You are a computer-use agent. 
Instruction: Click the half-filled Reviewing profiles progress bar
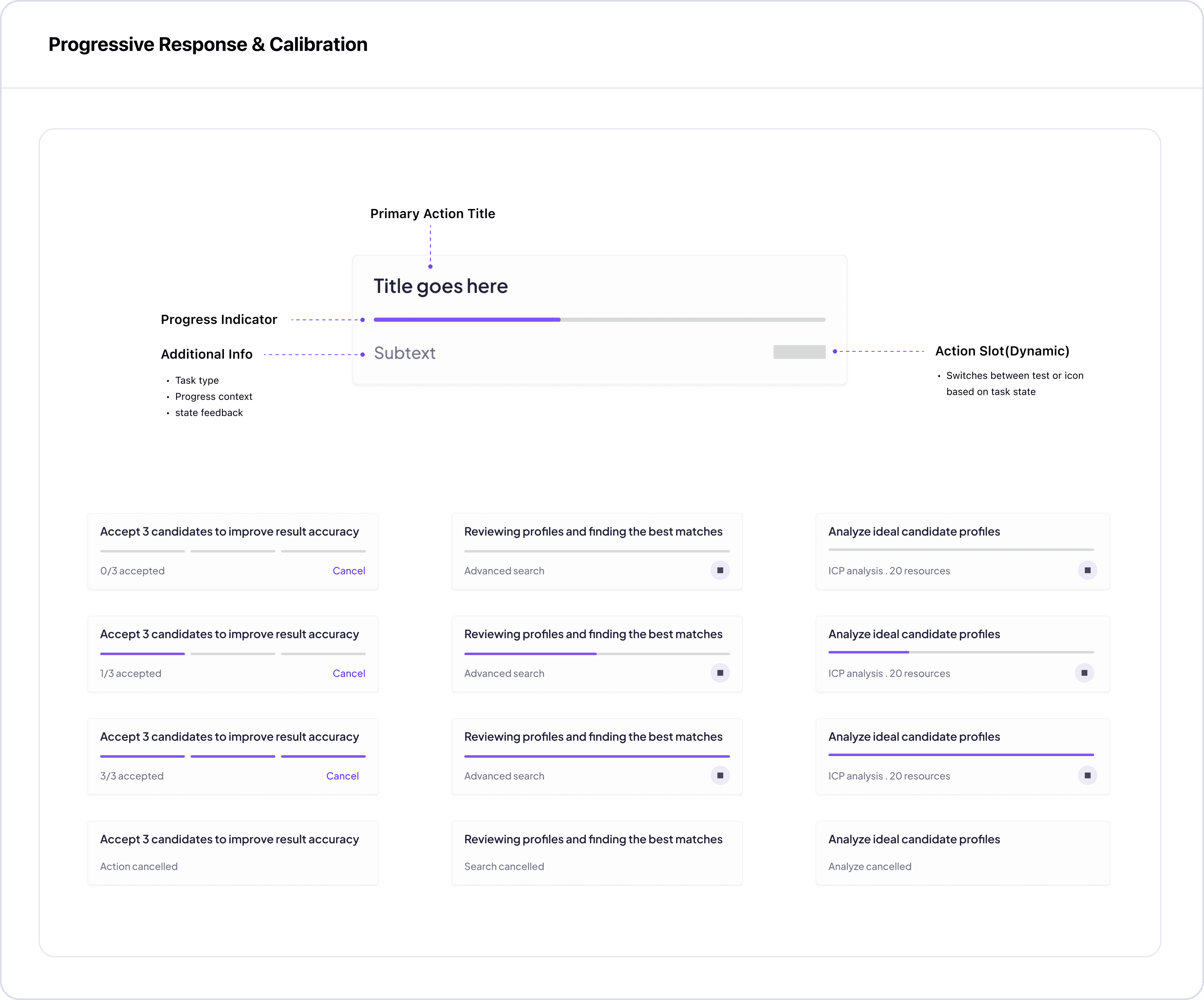(x=597, y=654)
